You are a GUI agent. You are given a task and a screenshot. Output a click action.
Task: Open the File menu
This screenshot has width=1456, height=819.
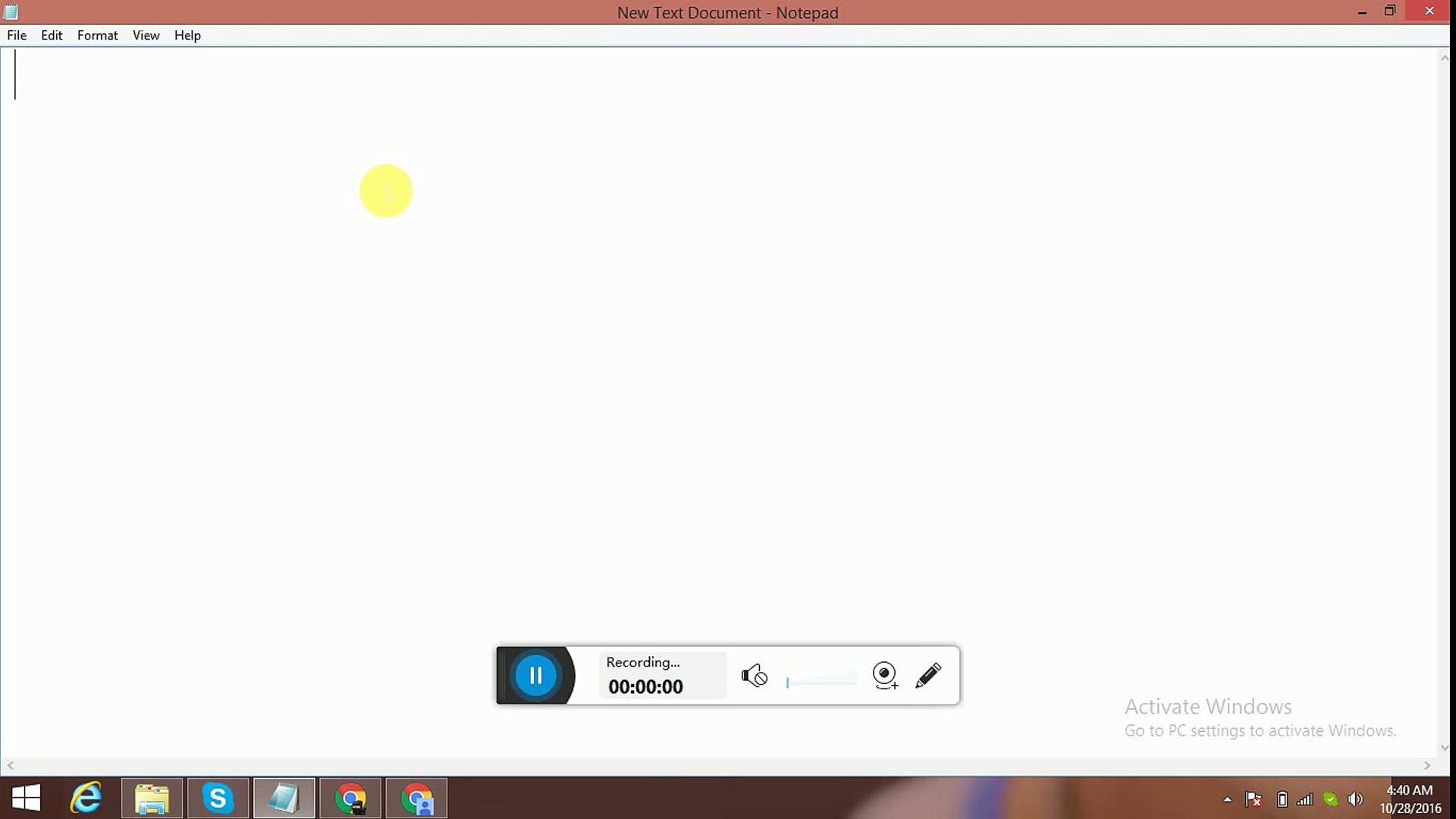coord(17,35)
